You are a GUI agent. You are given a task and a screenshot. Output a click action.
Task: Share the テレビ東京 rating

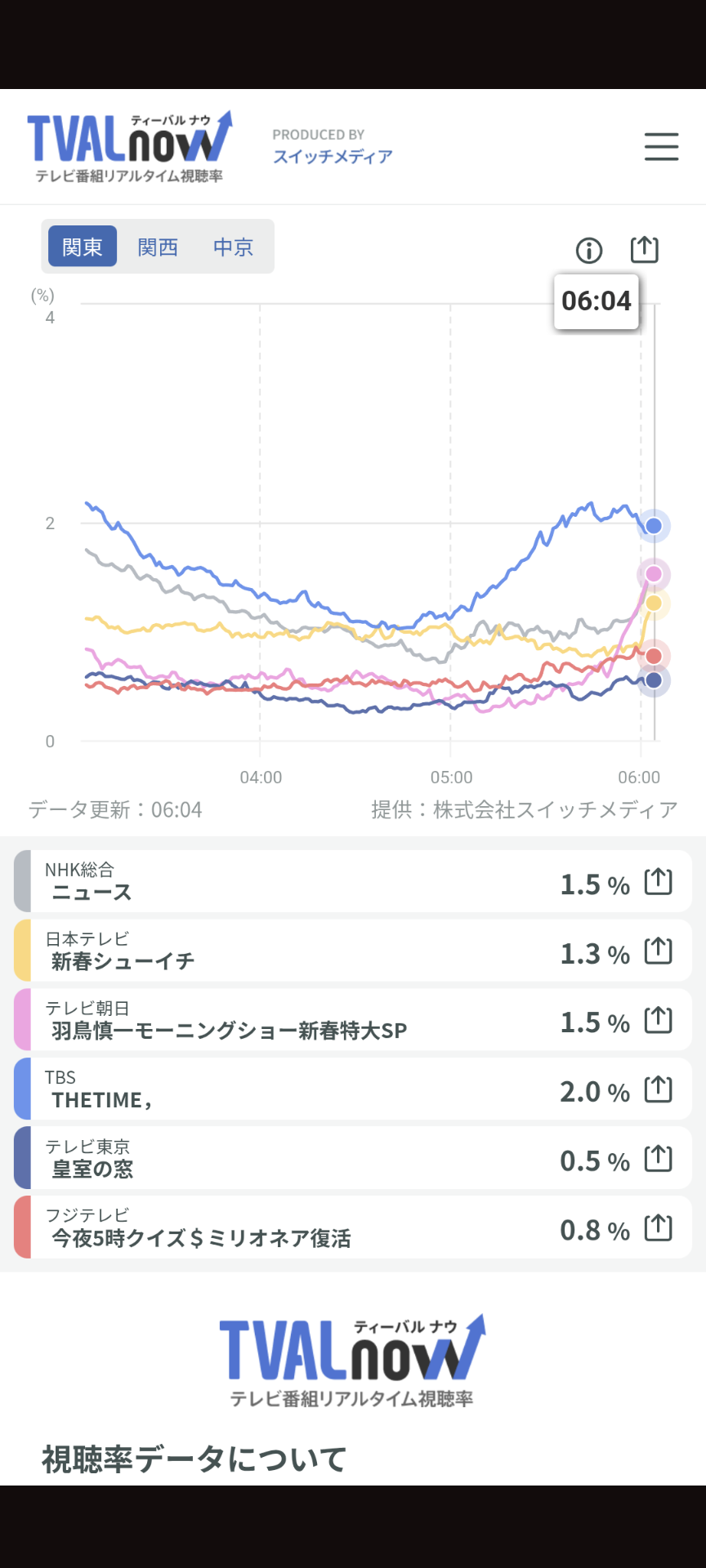pyautogui.click(x=658, y=1159)
